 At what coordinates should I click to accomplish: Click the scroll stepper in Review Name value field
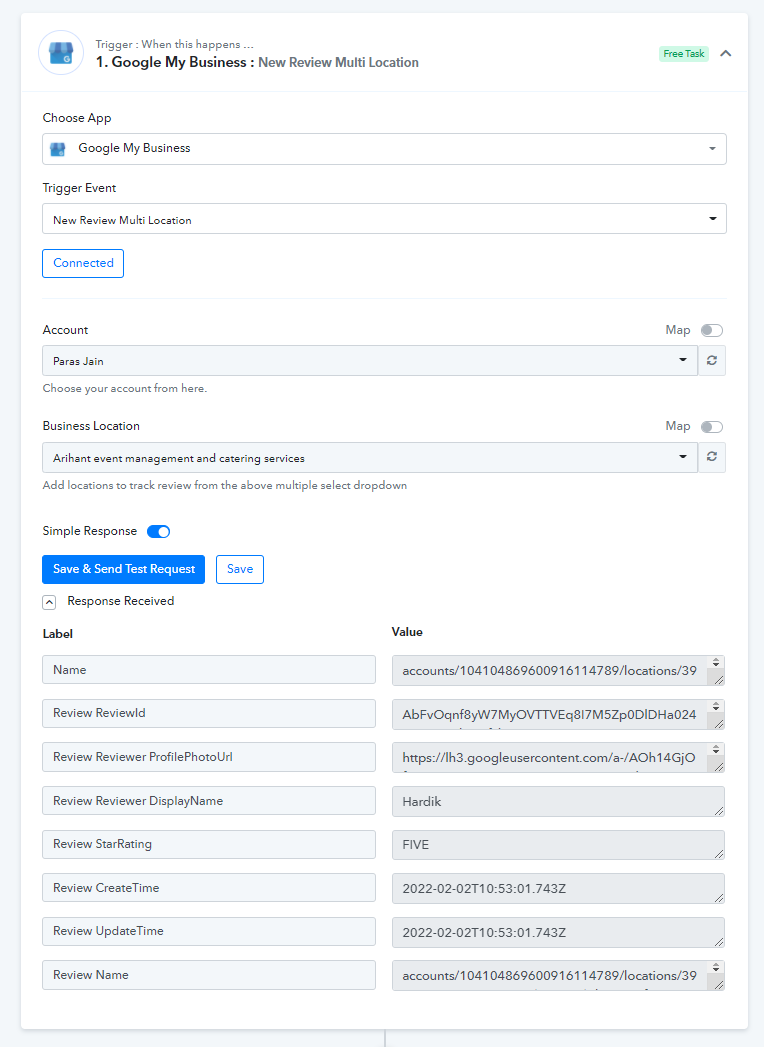[x=716, y=968]
